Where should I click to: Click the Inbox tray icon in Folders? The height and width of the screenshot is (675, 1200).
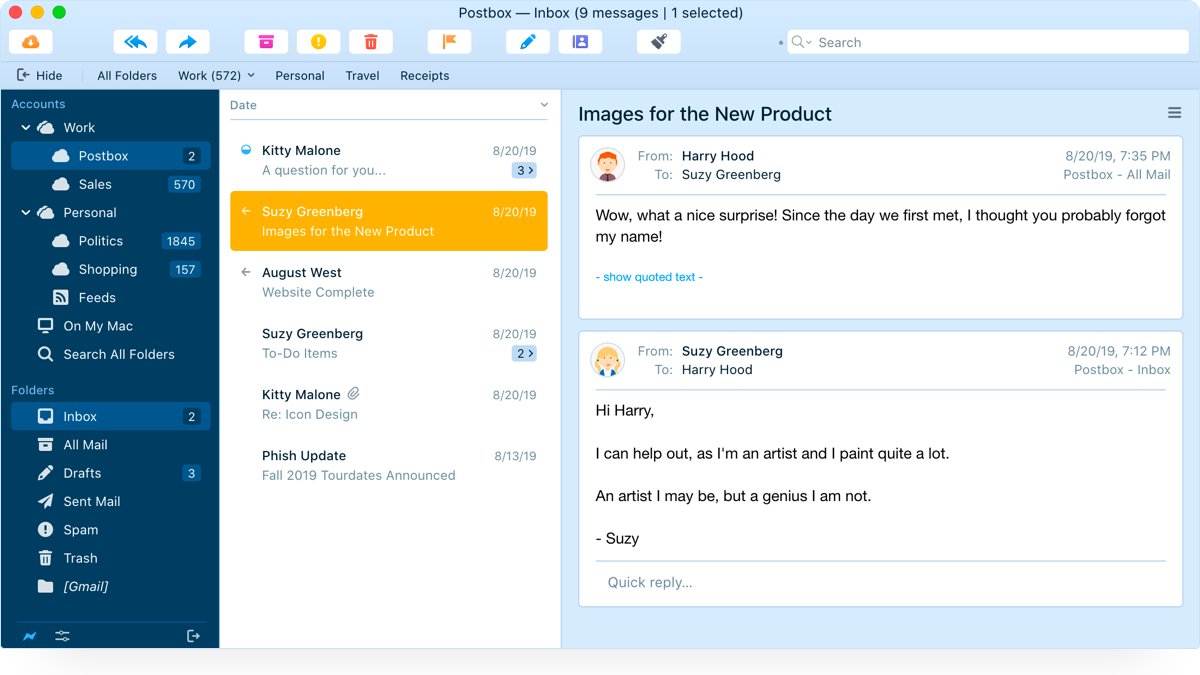pos(45,416)
